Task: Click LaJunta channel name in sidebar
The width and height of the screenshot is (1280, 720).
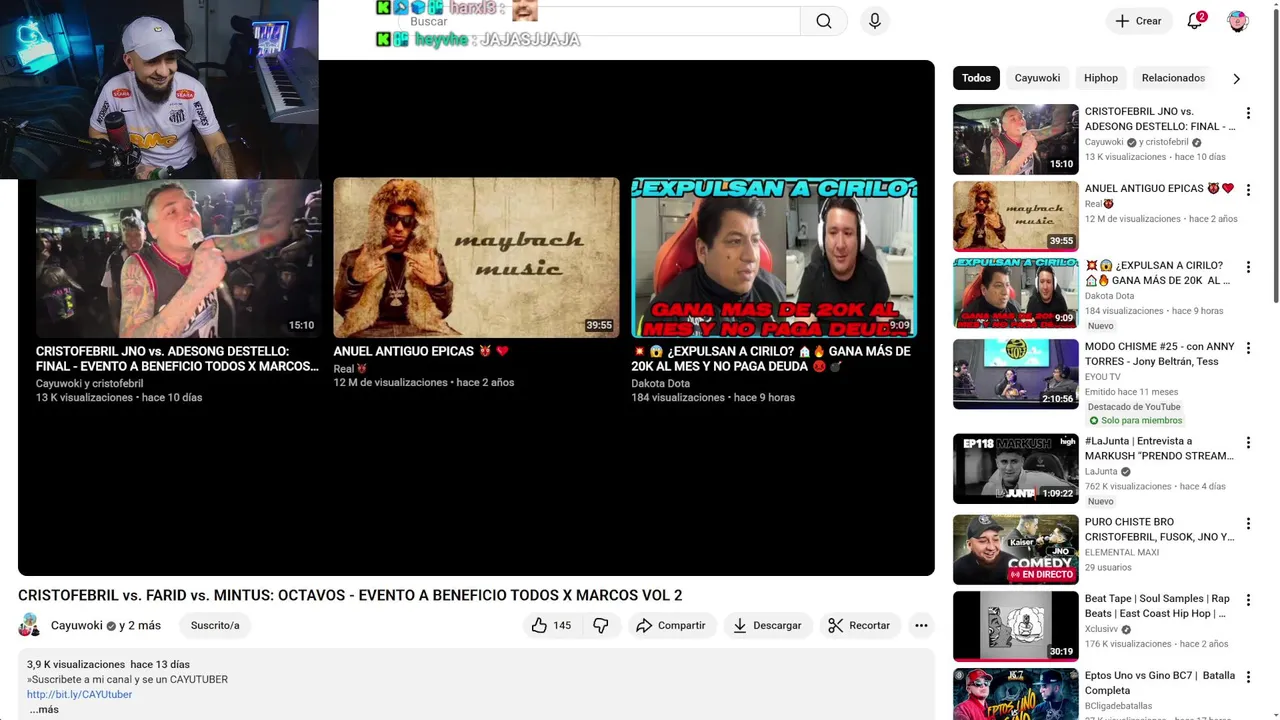Action: (x=1101, y=471)
